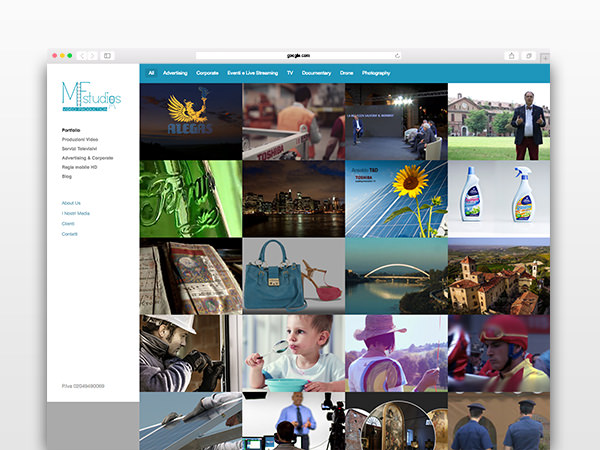Open Produzioni Video sidebar link
The image size is (600, 450).
click(80, 139)
